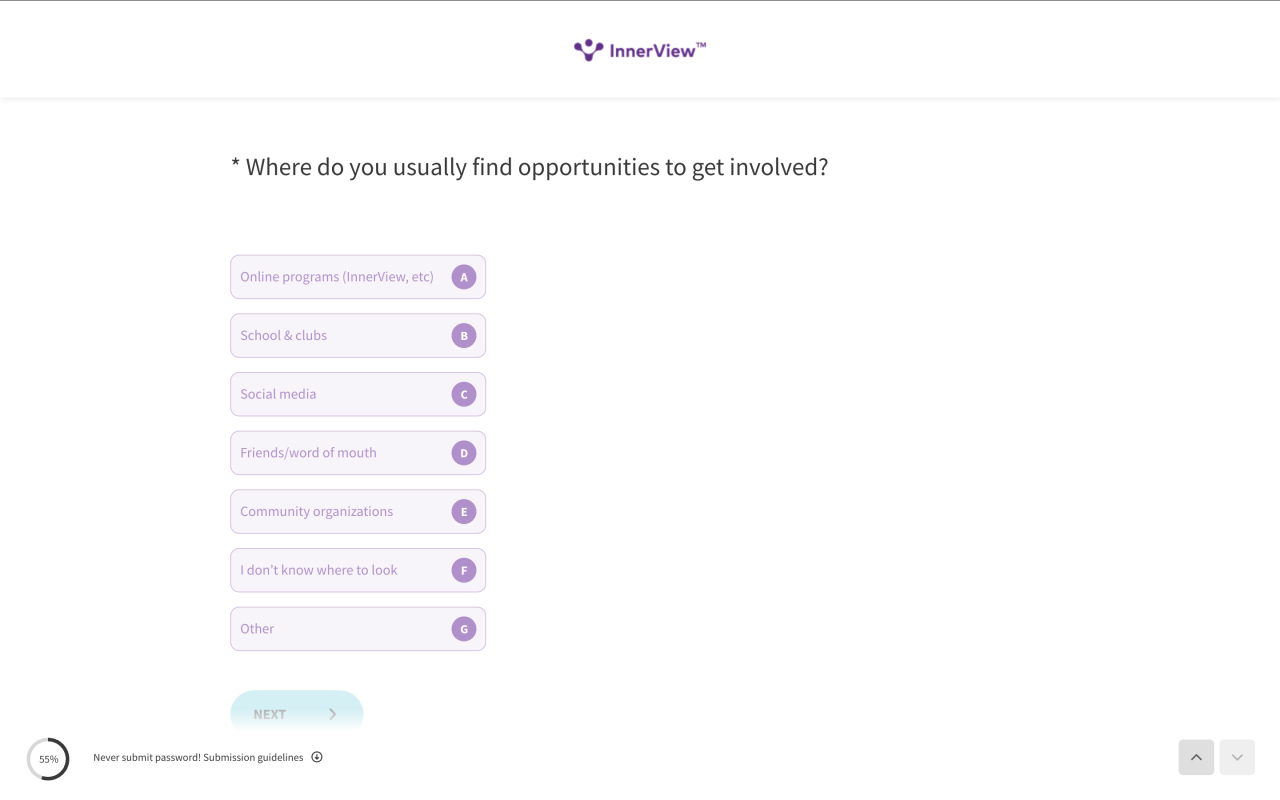Select the Online programs (InnerView, etc) option
Viewport: 1280px width, 800px height.
pos(358,277)
